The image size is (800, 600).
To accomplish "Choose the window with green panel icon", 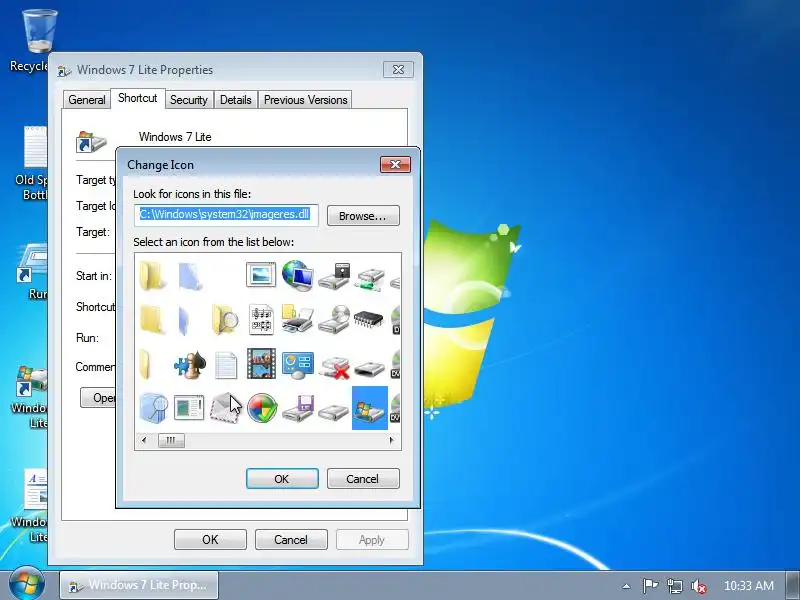I will [x=189, y=408].
